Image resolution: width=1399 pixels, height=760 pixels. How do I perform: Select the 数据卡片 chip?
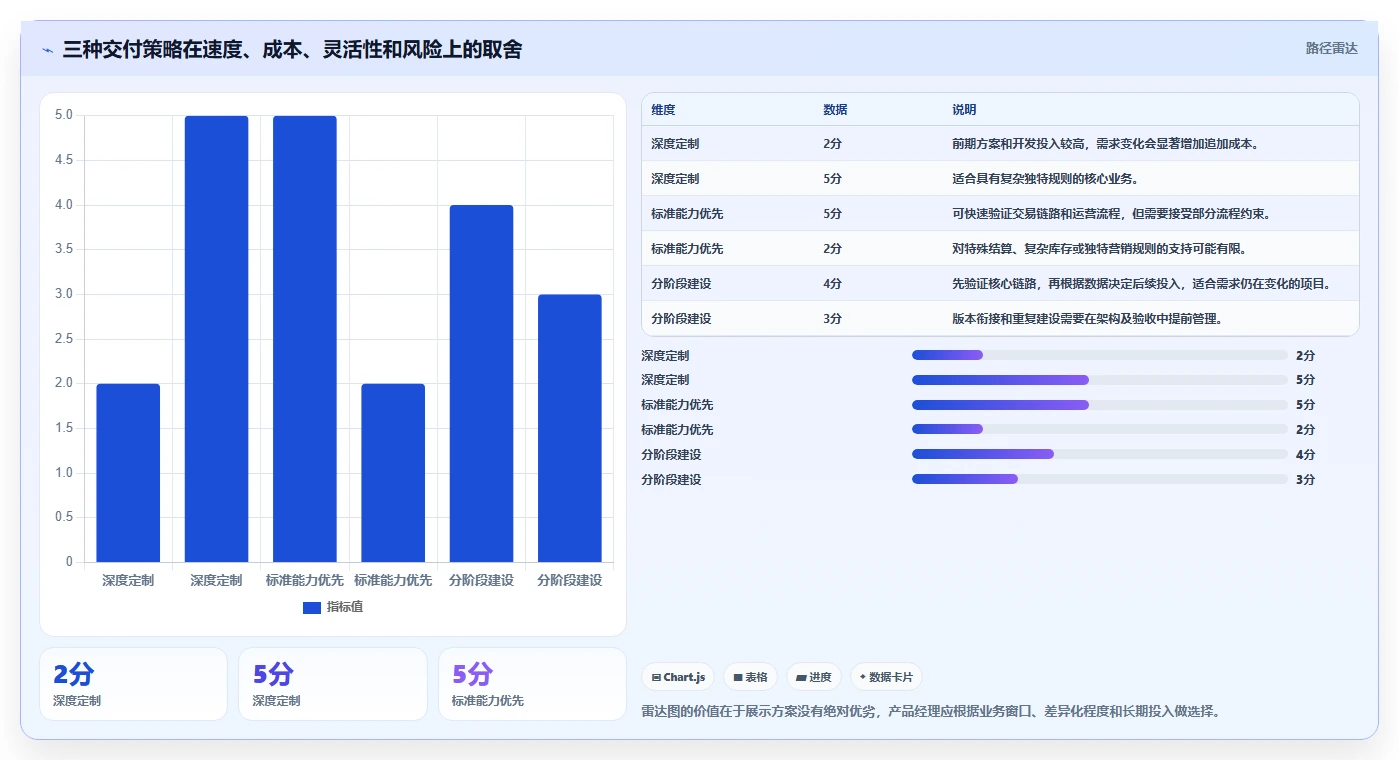click(886, 677)
